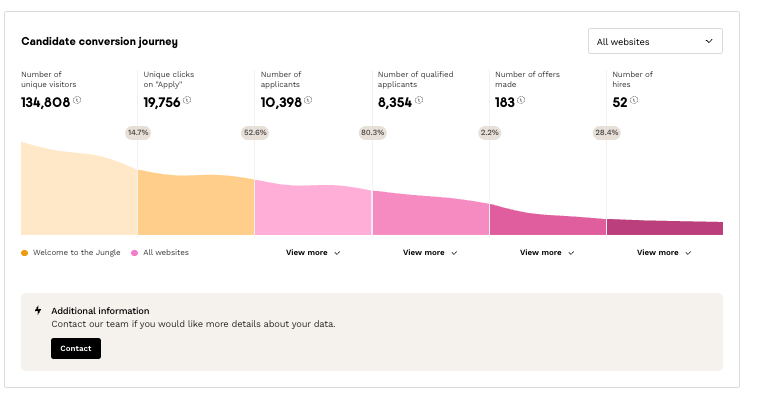Click the lightning bolt Additional information icon

[x=38, y=310]
